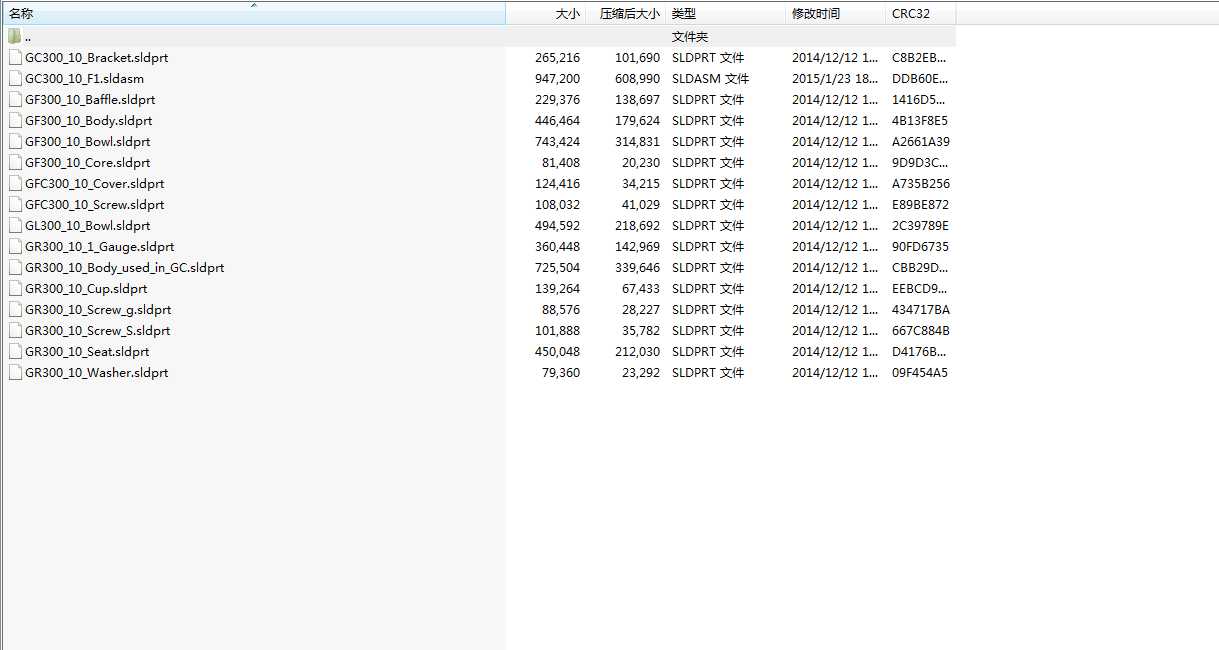Click CRC32 value 667C884B

pos(921,330)
